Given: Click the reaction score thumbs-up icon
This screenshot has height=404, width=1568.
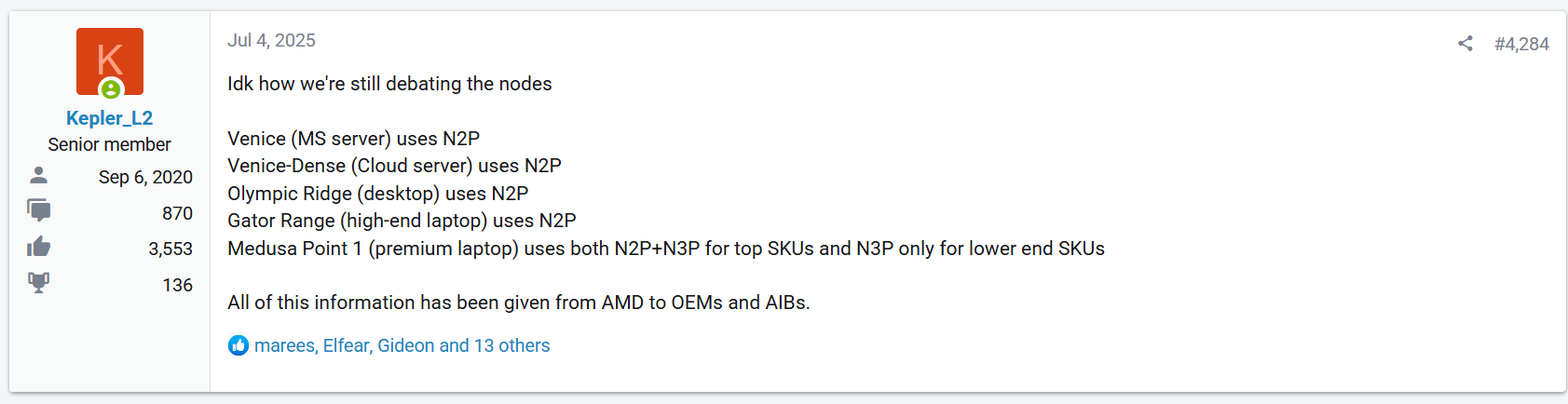Looking at the screenshot, I should tap(39, 247).
